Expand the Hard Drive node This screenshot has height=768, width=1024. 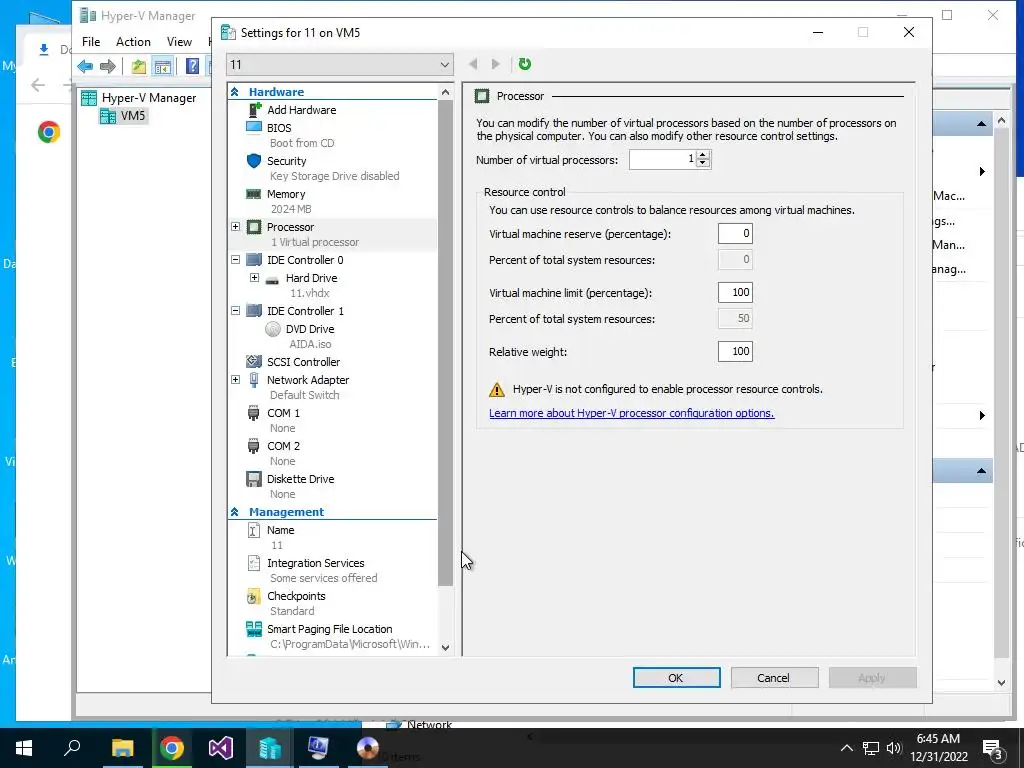255,278
